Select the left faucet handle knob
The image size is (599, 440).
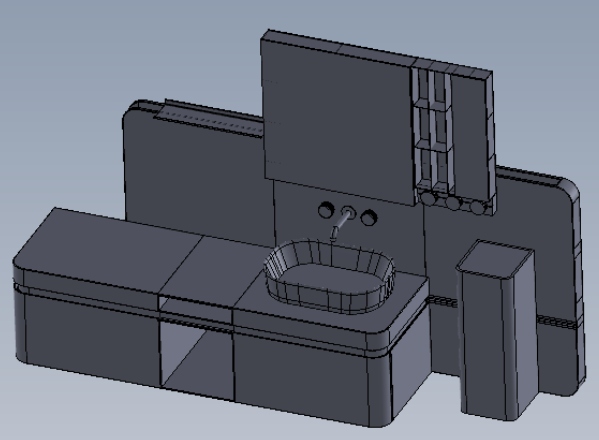[x=326, y=210]
